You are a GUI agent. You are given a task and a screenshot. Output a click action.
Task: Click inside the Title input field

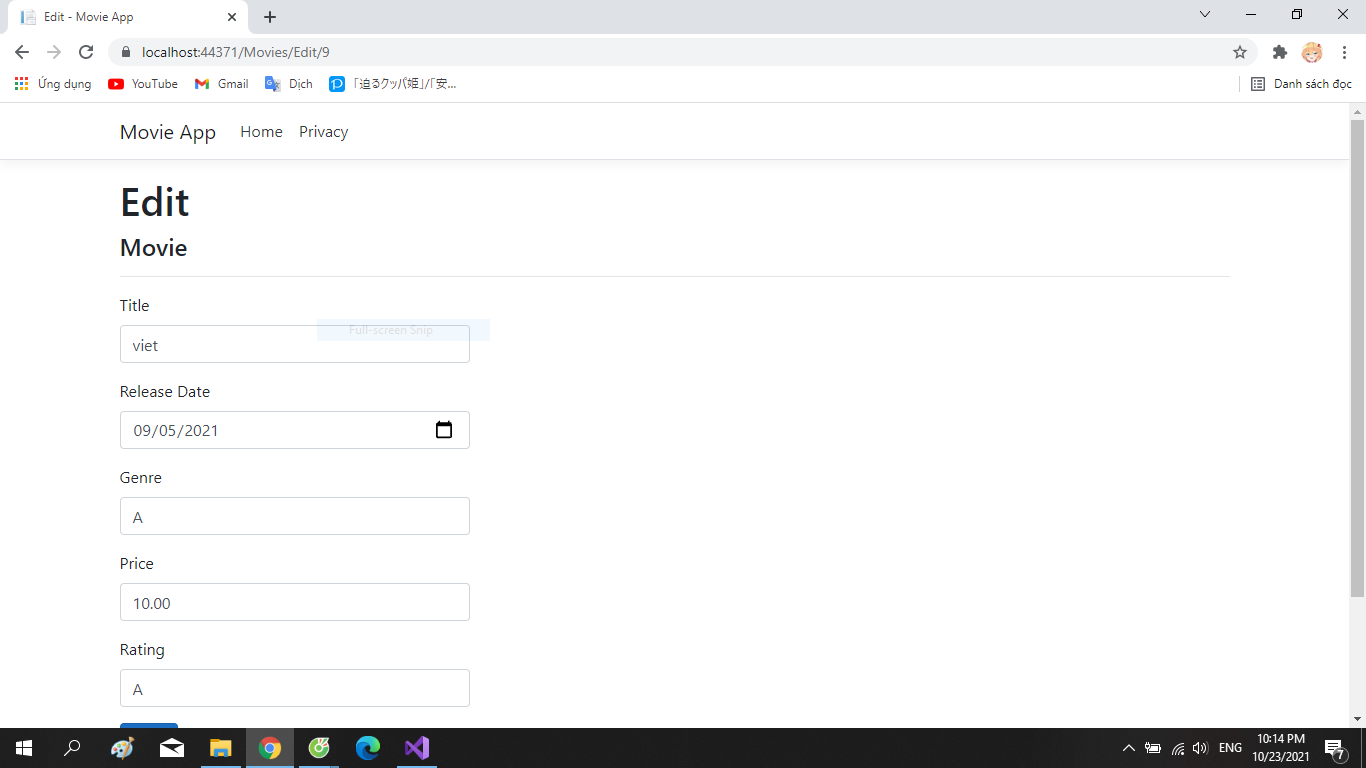(x=294, y=344)
